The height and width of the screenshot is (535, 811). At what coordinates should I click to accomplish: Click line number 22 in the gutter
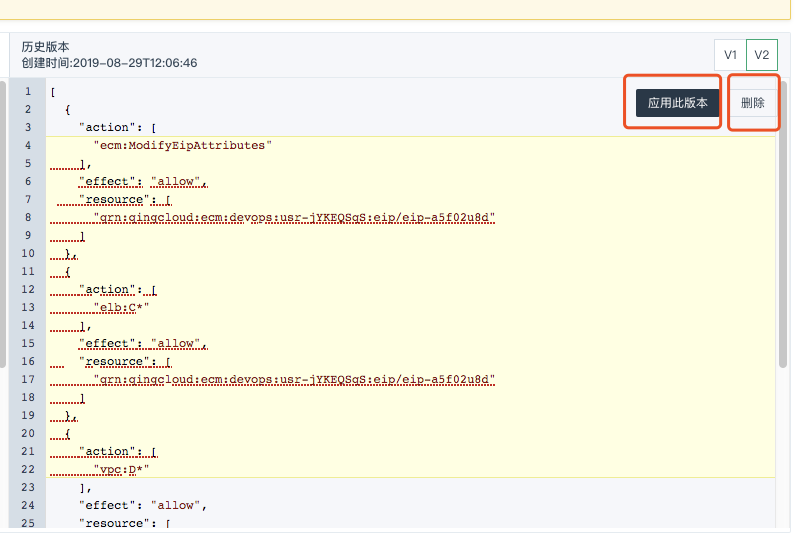click(28, 469)
